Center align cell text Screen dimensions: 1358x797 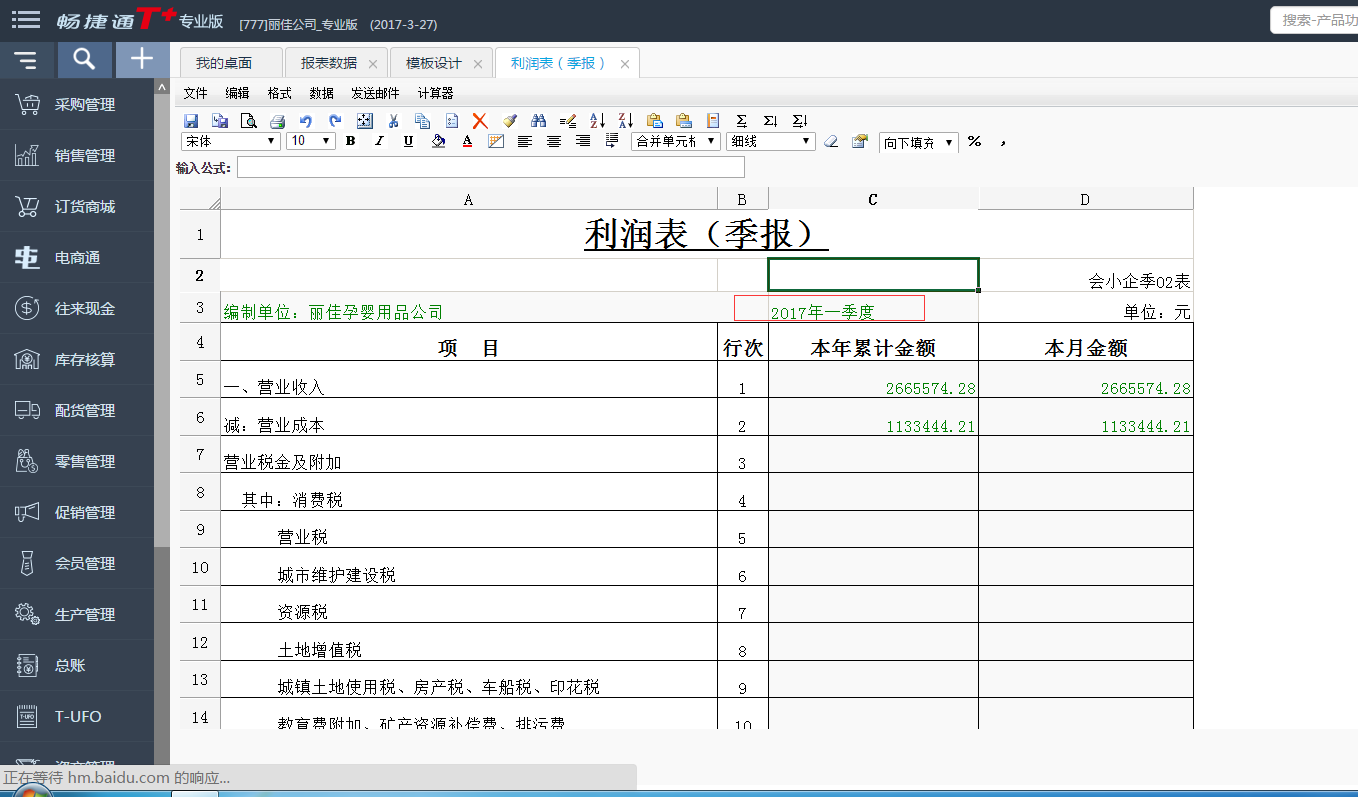(554, 141)
